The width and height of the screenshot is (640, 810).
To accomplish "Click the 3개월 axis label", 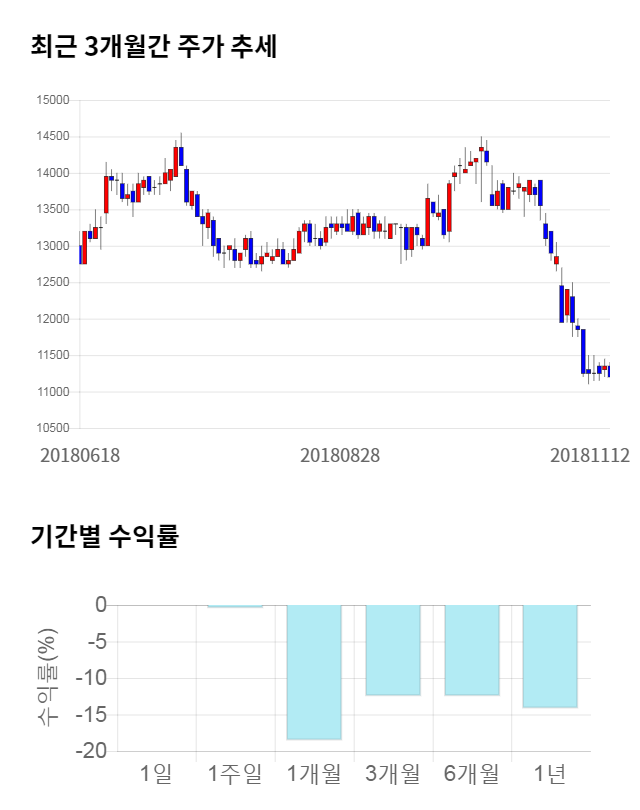I will click(393, 773).
